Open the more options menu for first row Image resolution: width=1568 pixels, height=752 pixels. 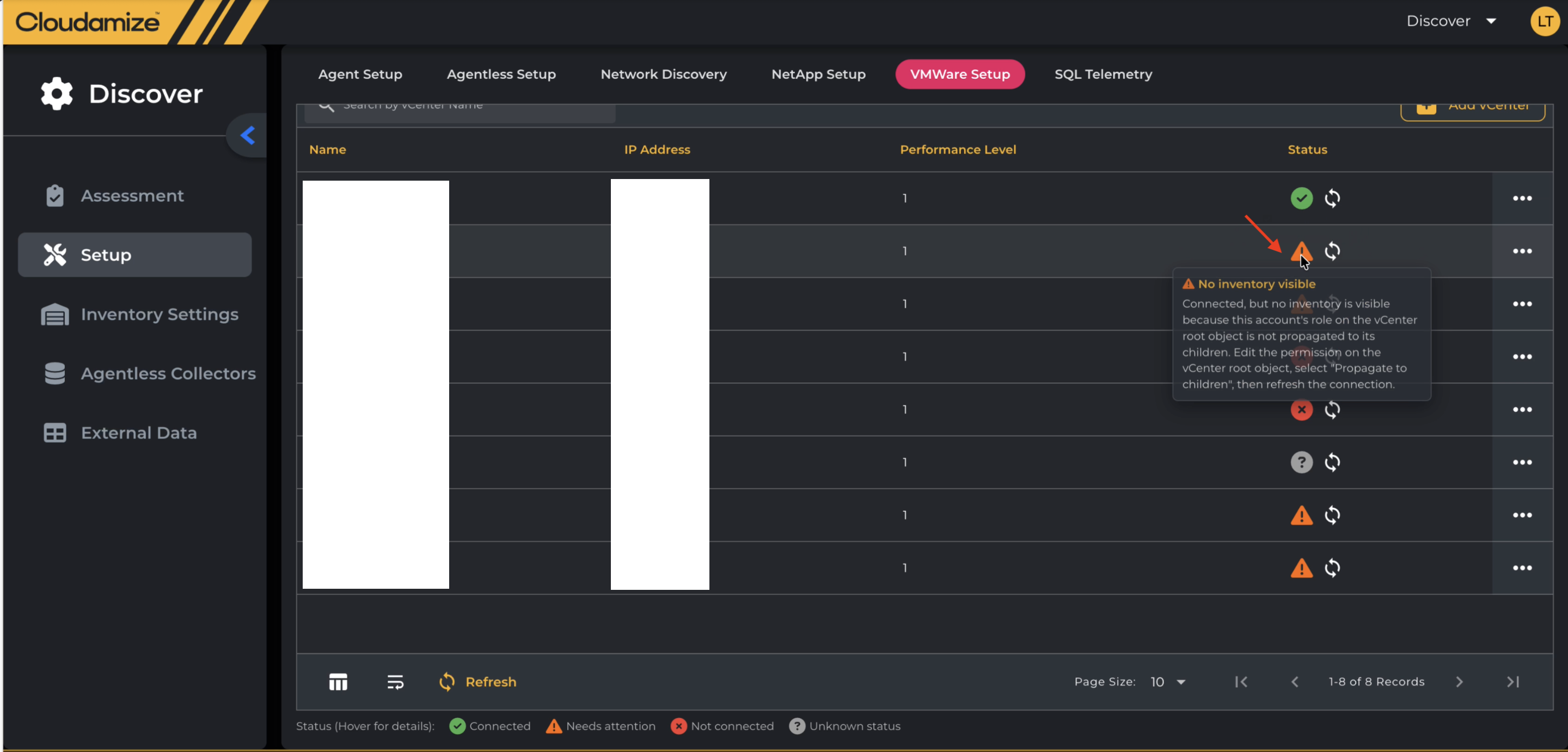(1522, 199)
